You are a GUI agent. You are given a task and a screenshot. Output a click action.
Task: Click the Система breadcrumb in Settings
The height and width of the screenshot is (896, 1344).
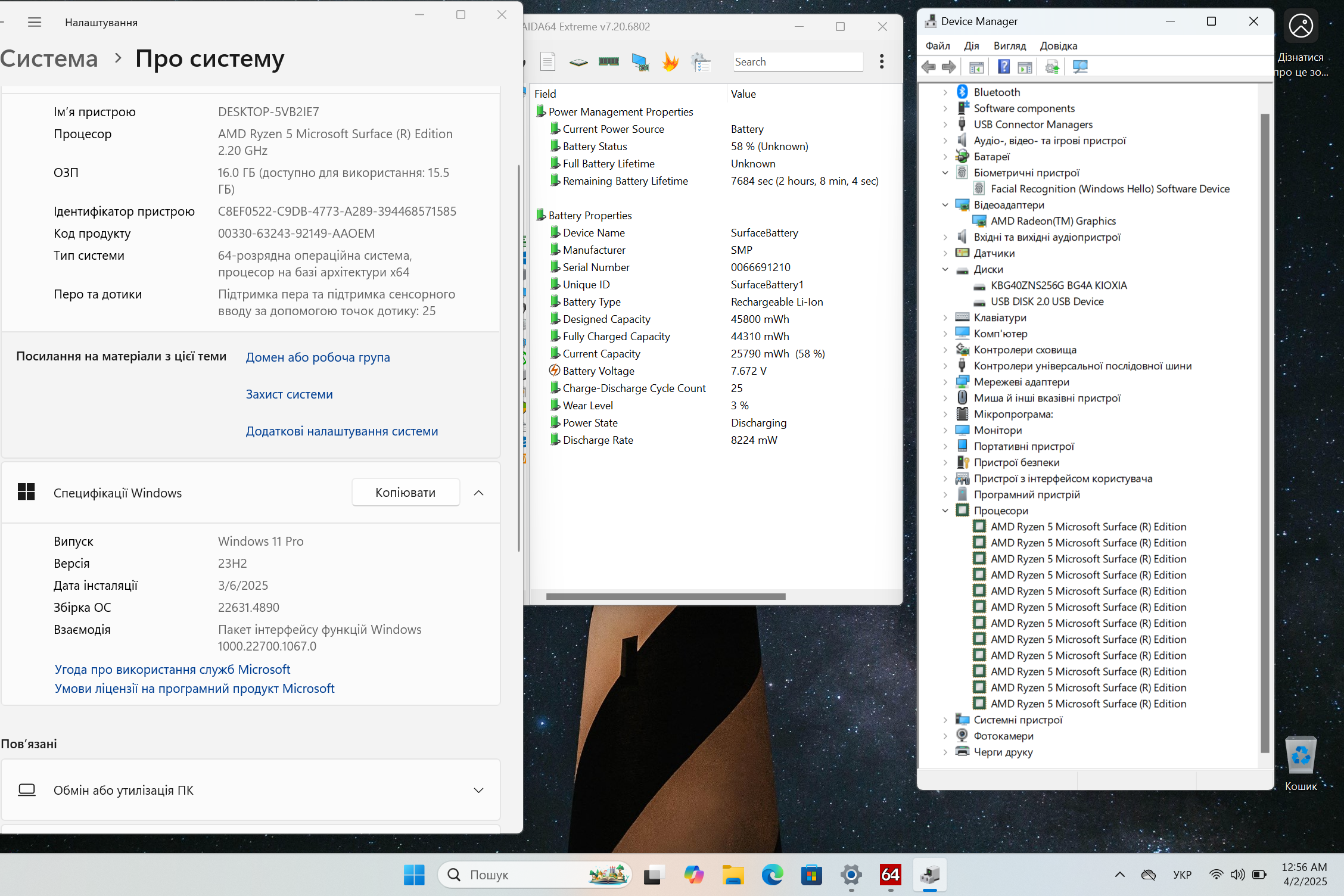(x=49, y=58)
